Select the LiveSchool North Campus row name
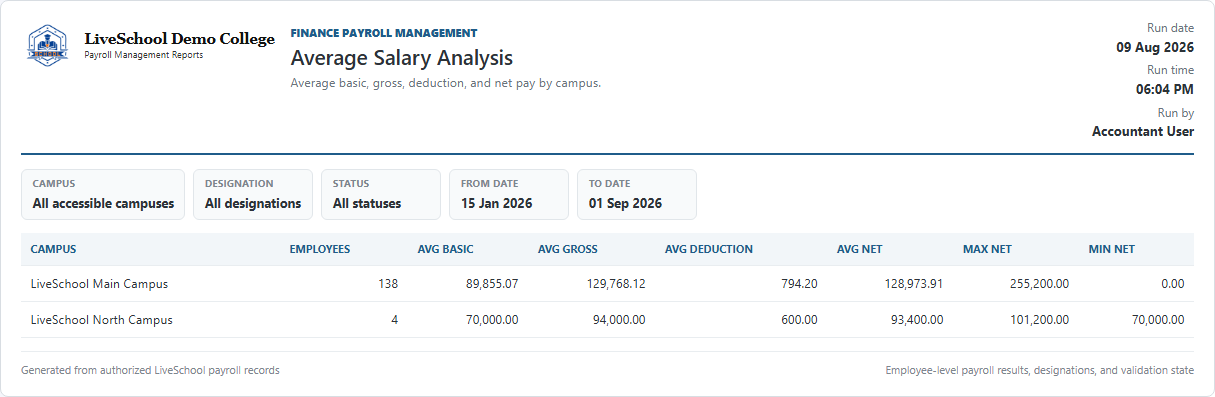Viewport: 1215px width, 397px height. pos(102,320)
